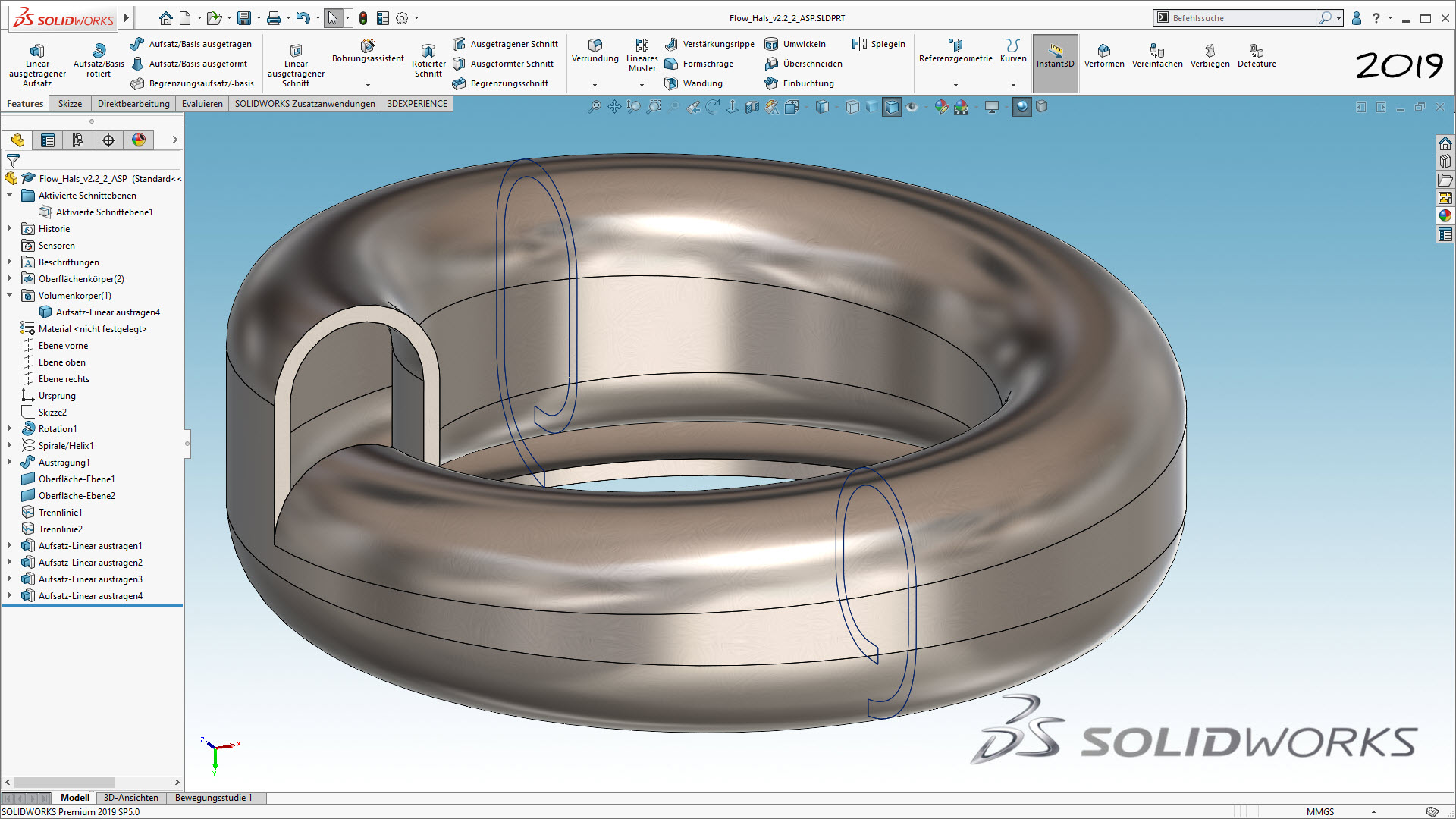Screen dimensions: 1456x819
Task: Switch to the Bewegungsstudie 1 tab
Action: click(x=213, y=798)
